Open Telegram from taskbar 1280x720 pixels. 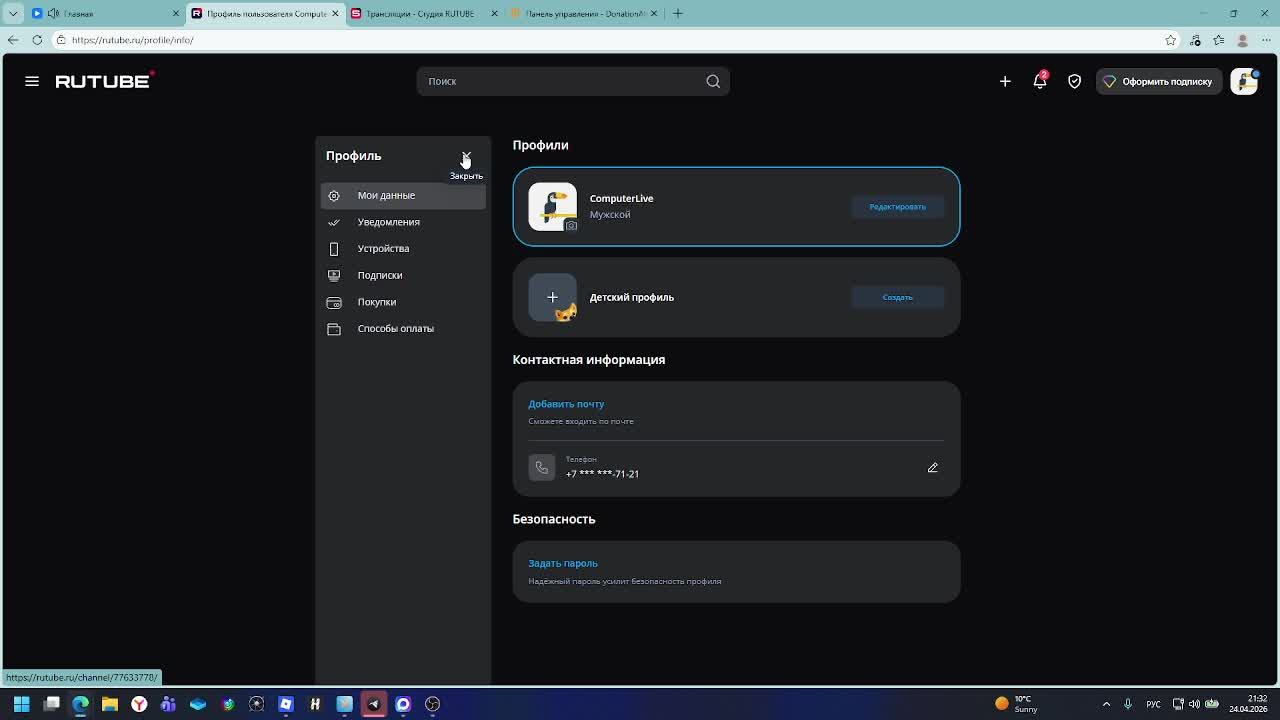coord(374,704)
